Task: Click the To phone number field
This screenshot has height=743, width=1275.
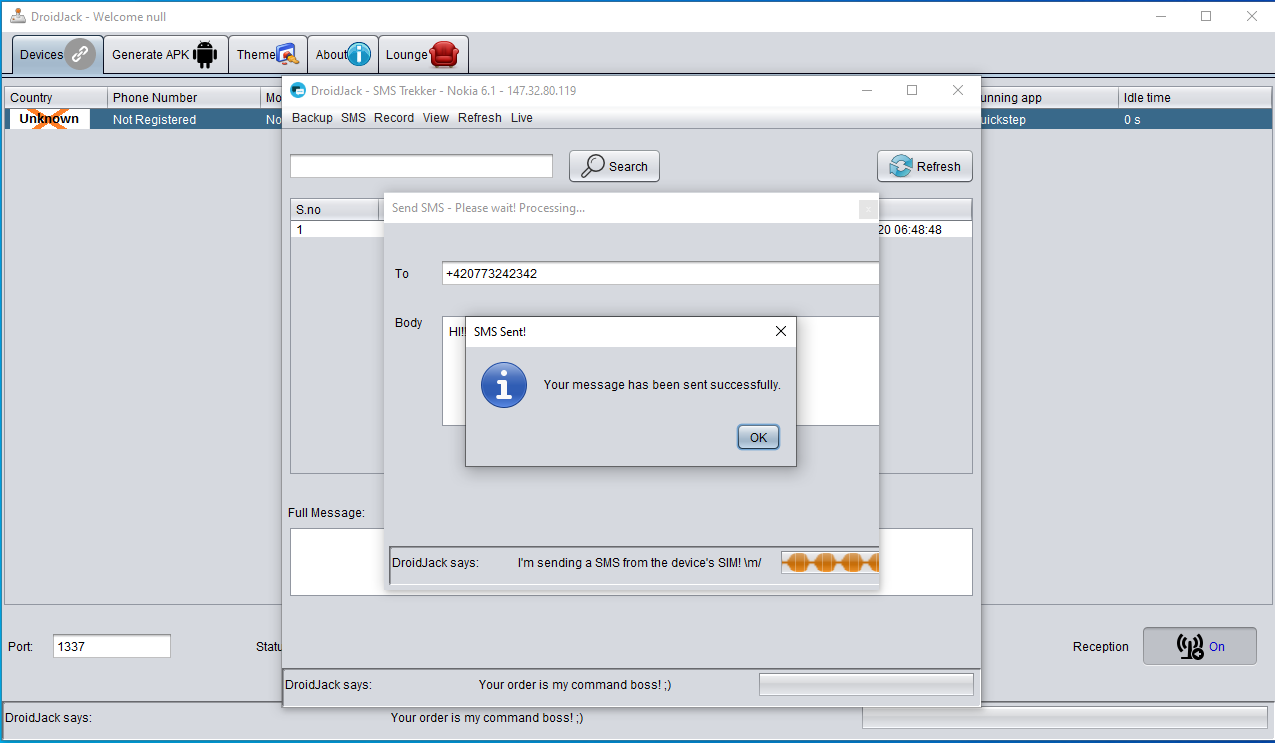Action: [x=660, y=273]
